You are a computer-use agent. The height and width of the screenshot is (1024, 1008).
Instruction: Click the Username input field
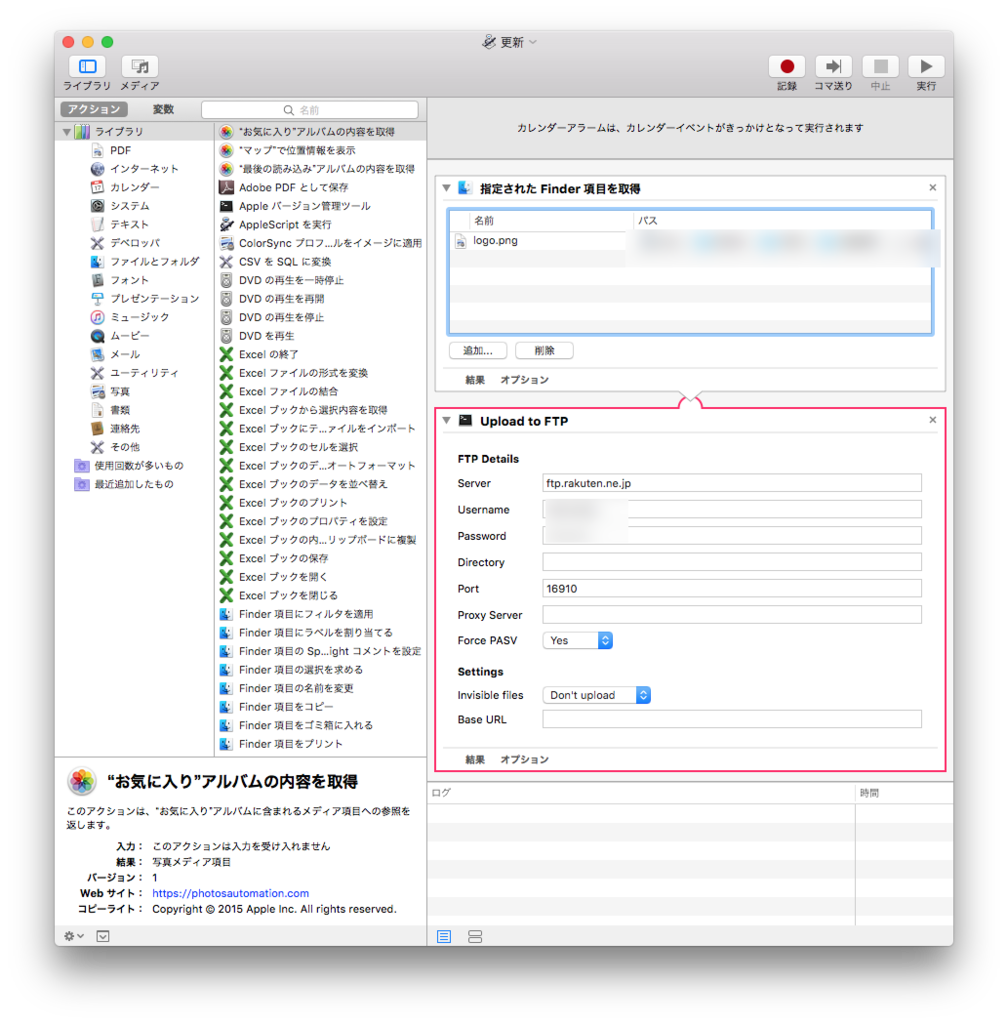(x=732, y=509)
